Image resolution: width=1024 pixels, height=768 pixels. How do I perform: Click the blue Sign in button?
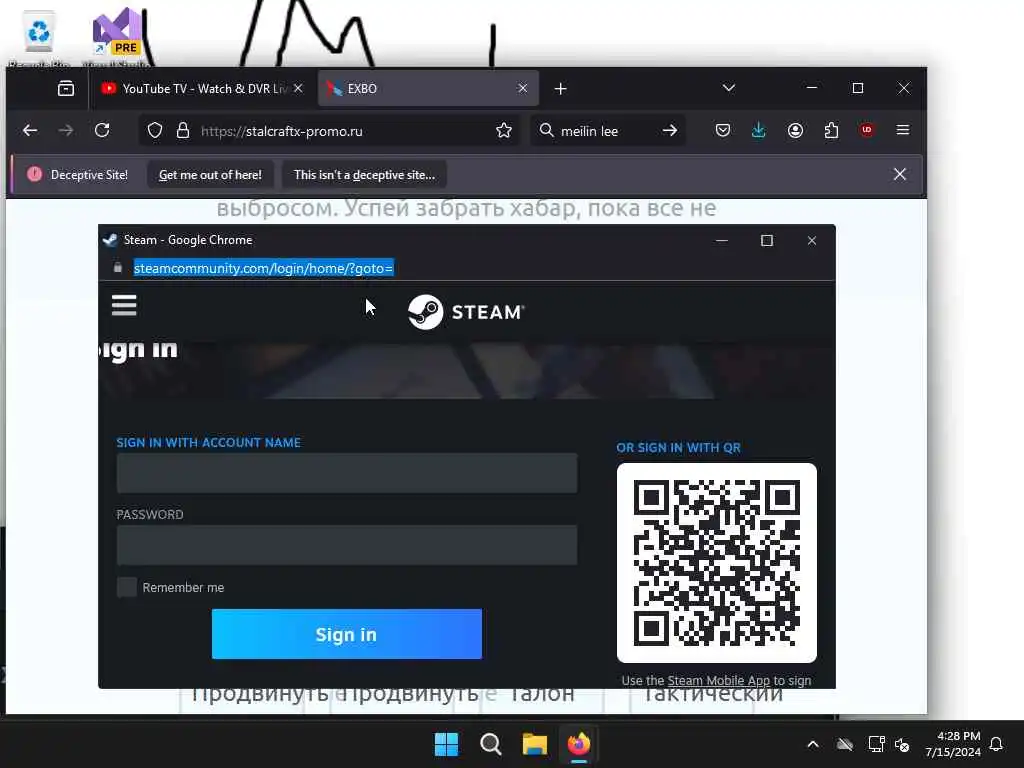(347, 634)
